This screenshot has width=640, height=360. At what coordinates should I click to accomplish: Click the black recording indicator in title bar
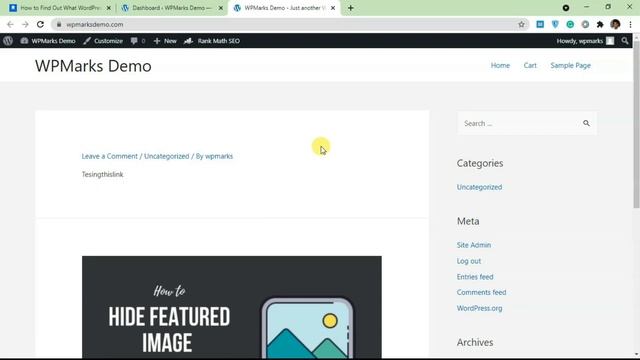pos(566,8)
